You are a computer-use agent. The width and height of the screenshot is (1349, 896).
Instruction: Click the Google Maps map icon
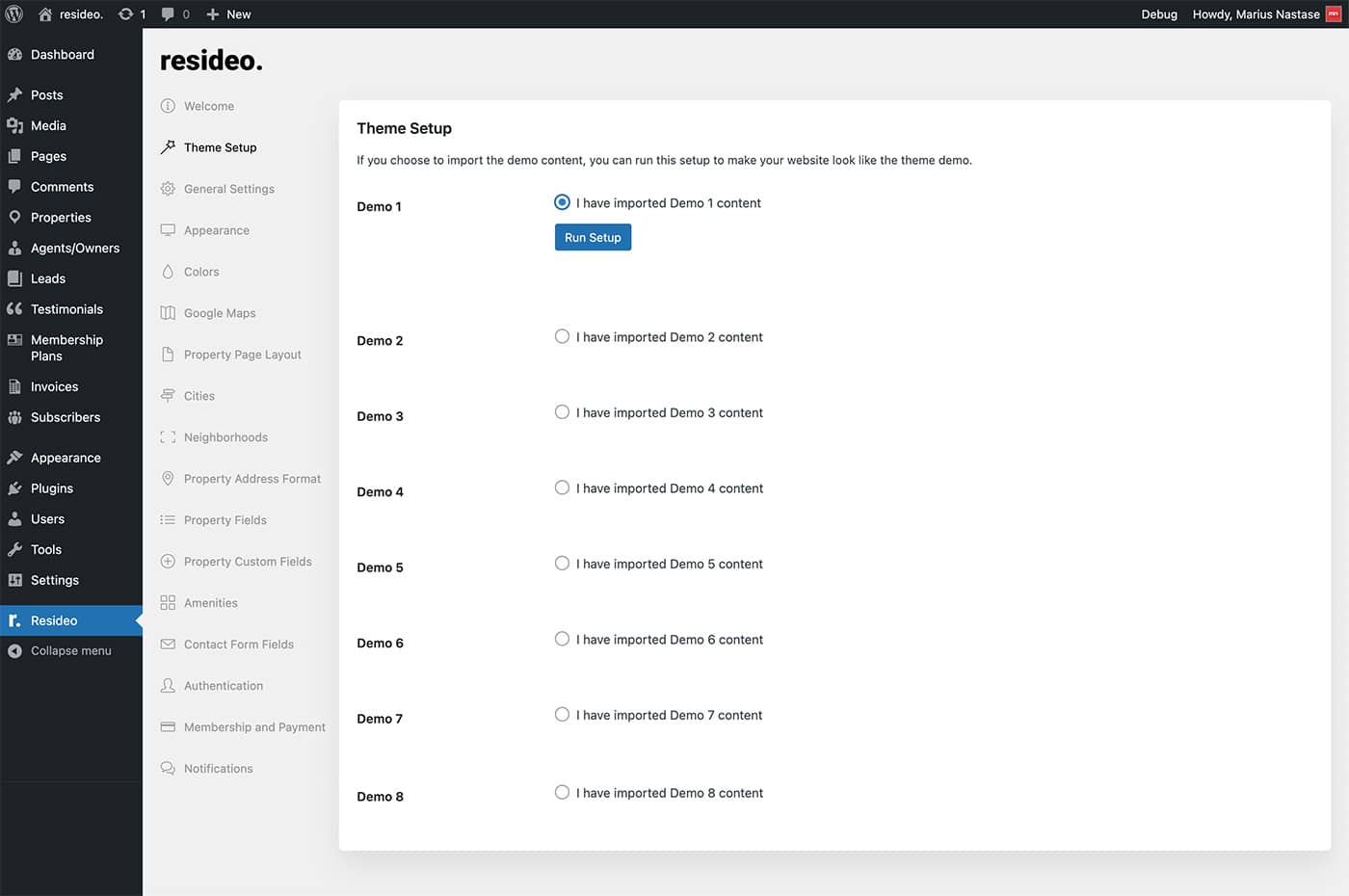click(168, 313)
